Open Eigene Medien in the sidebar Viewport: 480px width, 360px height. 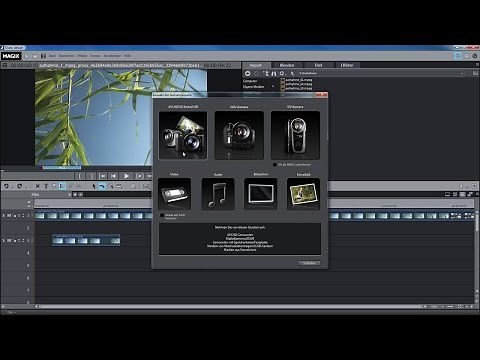253,87
